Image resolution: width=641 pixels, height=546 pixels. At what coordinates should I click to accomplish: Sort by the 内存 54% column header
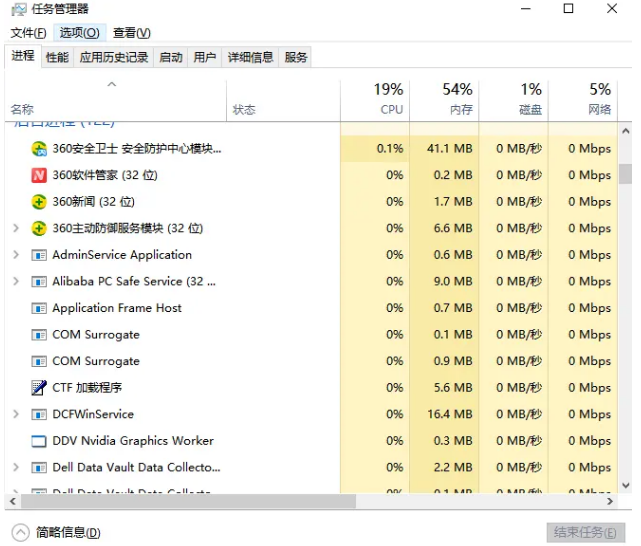[444, 101]
